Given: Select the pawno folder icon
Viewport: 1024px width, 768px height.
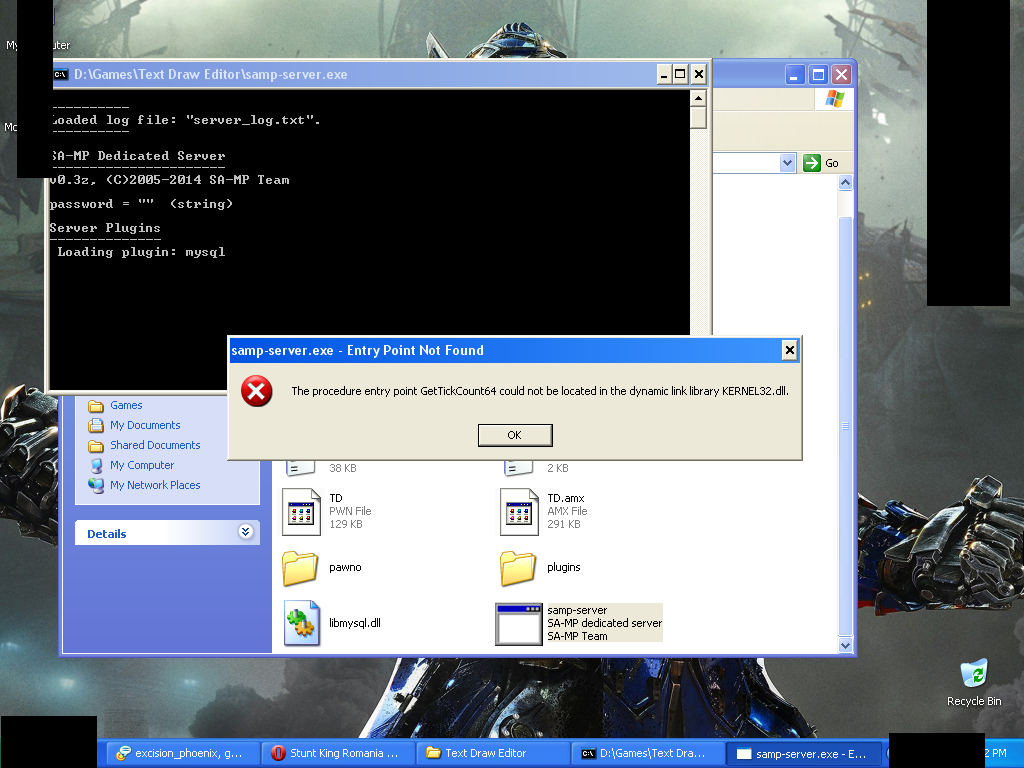Looking at the screenshot, I should [300, 568].
